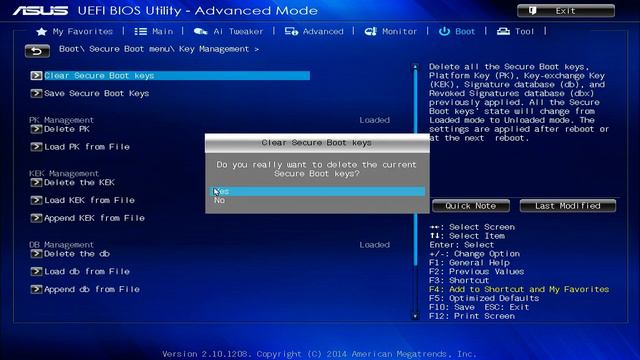Click arrow icon beside Delete PK
The width and height of the screenshot is (640, 360).
pyautogui.click(x=36, y=129)
